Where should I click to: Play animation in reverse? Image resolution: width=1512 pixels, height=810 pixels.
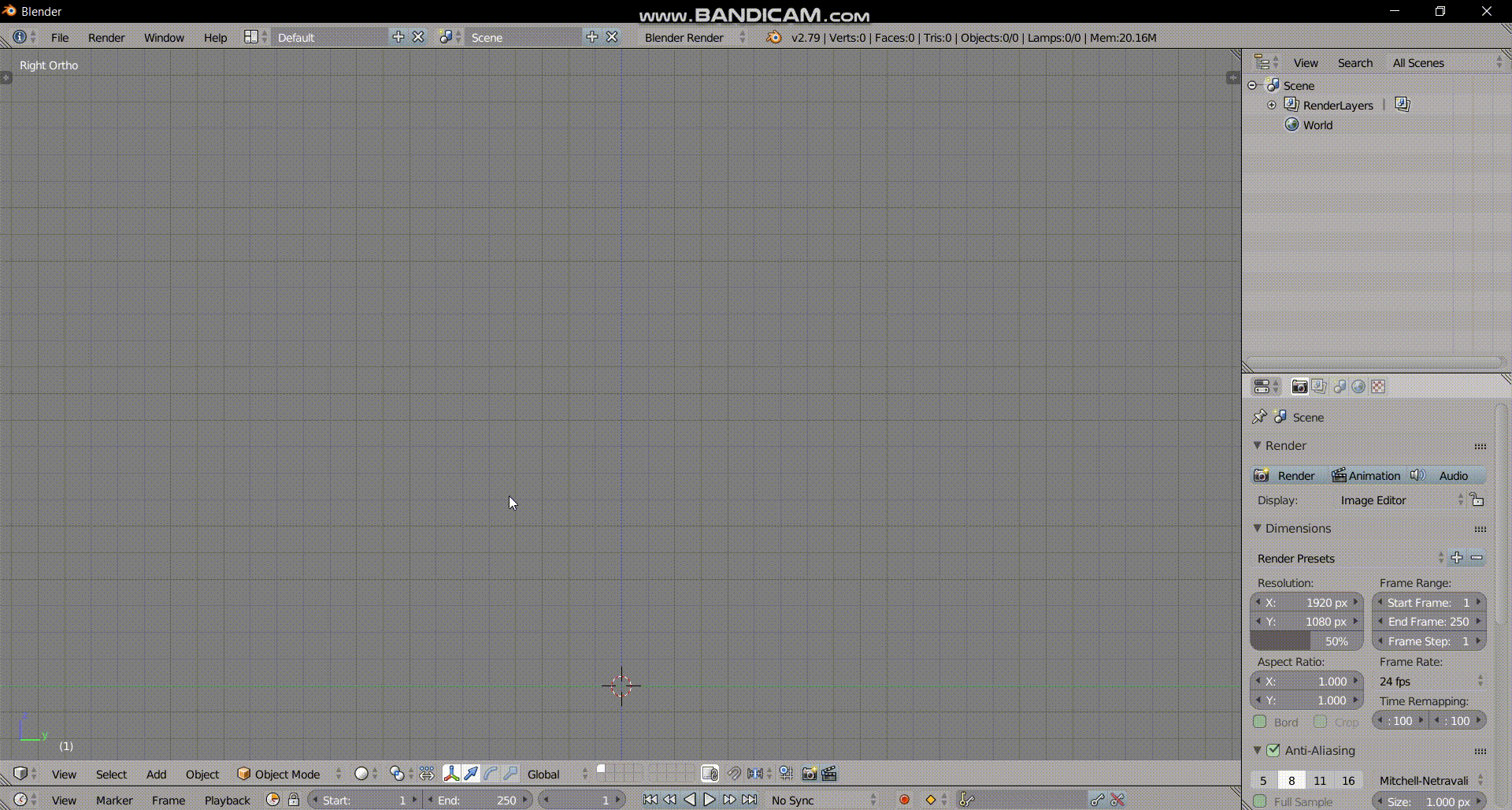coord(690,800)
